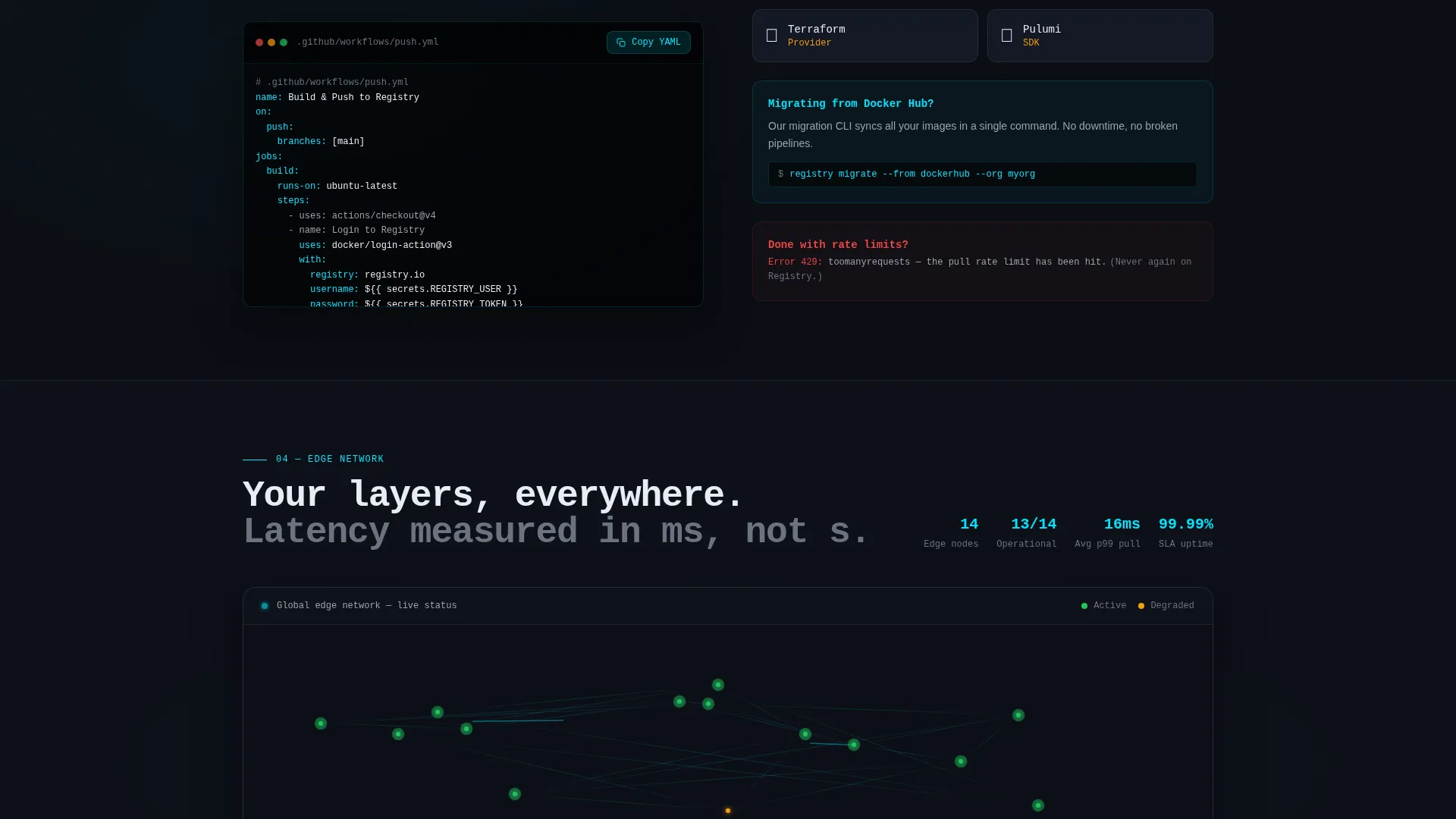Click the 'jobs:' line in the YAML
This screenshot has height=819, width=1456.
(x=269, y=157)
